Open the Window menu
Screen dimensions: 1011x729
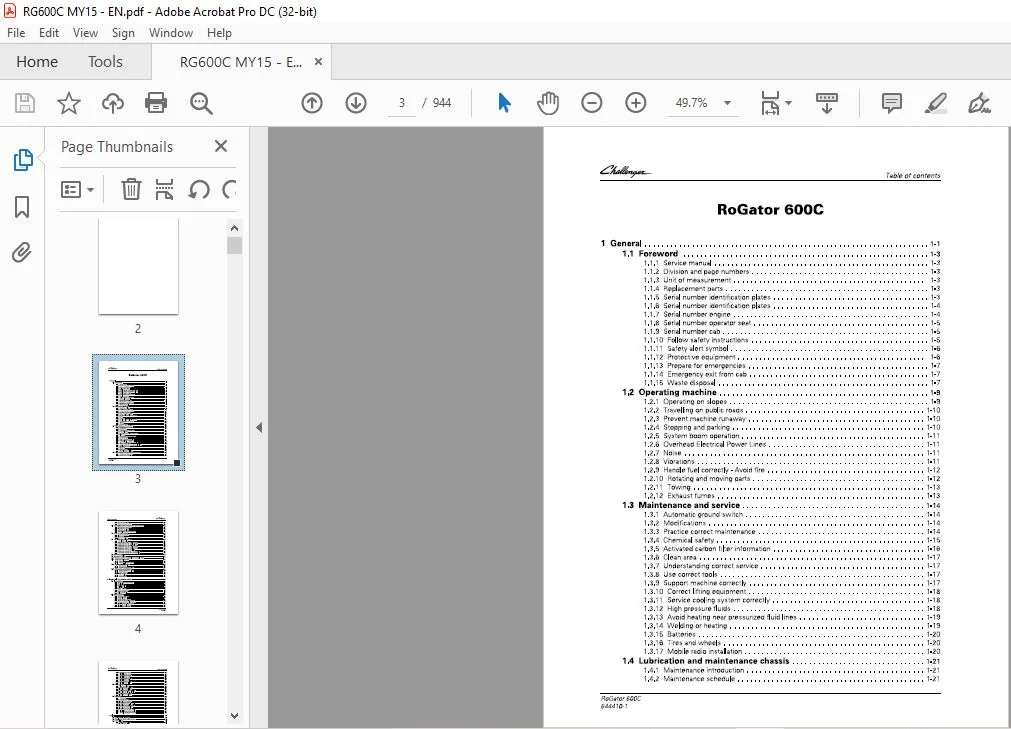171,33
